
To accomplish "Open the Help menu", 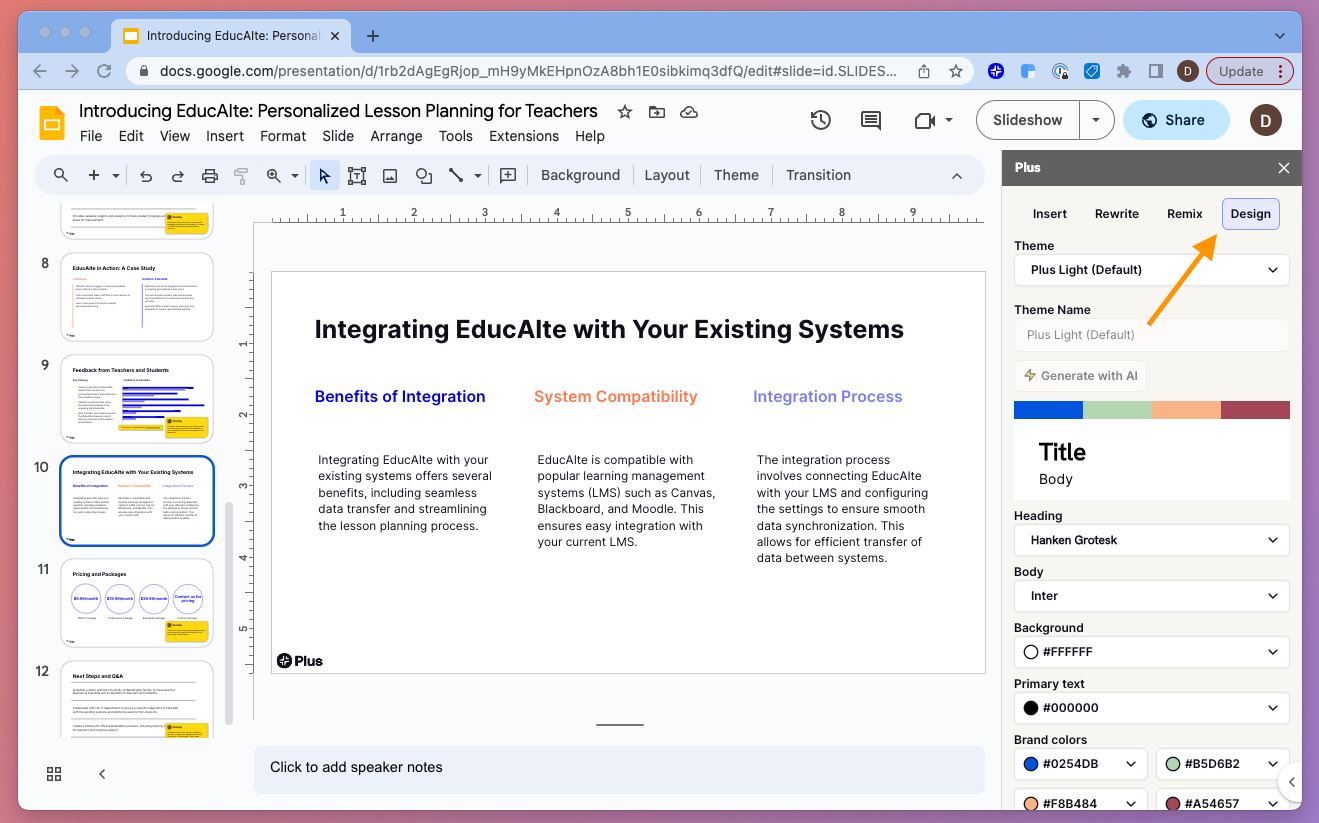I will [x=590, y=136].
